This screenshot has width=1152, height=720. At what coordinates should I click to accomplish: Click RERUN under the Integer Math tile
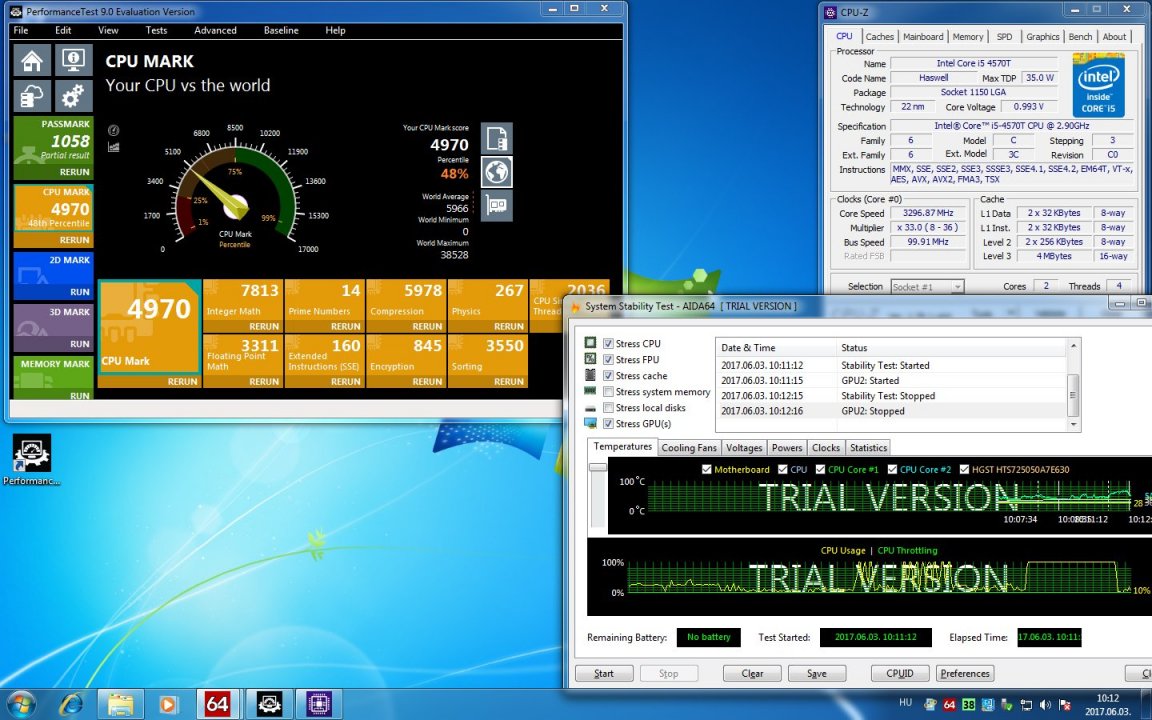point(264,326)
